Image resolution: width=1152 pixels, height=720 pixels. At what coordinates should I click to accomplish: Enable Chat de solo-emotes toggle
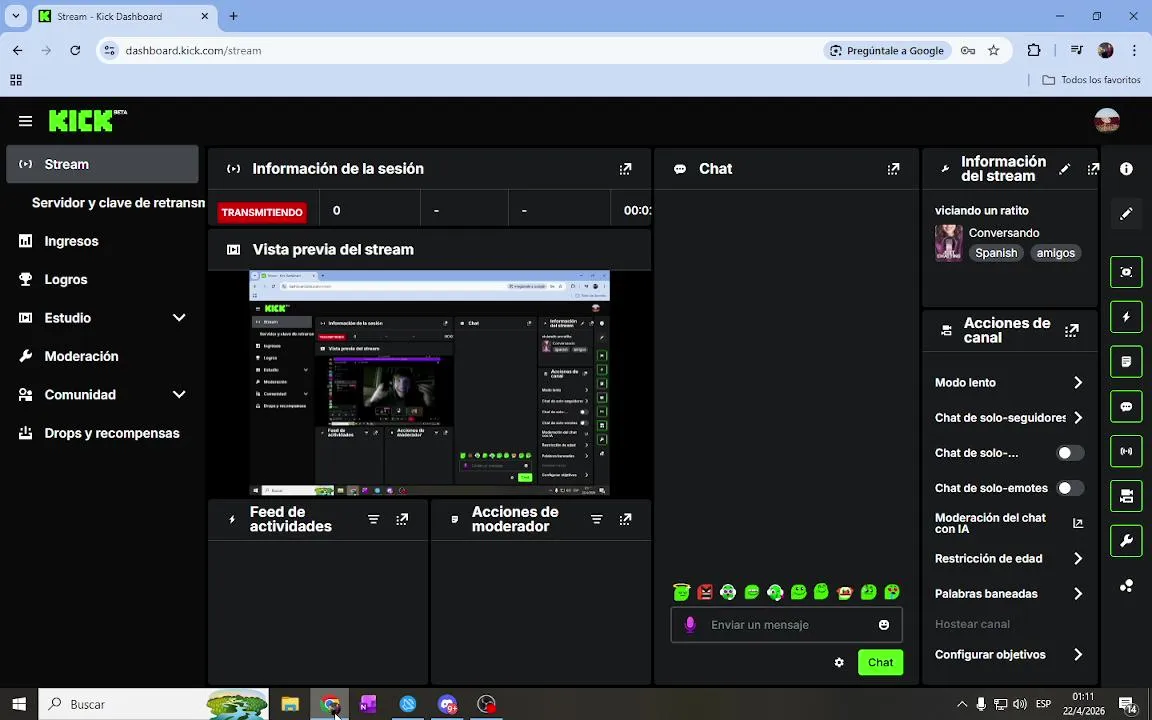[x=1070, y=488]
